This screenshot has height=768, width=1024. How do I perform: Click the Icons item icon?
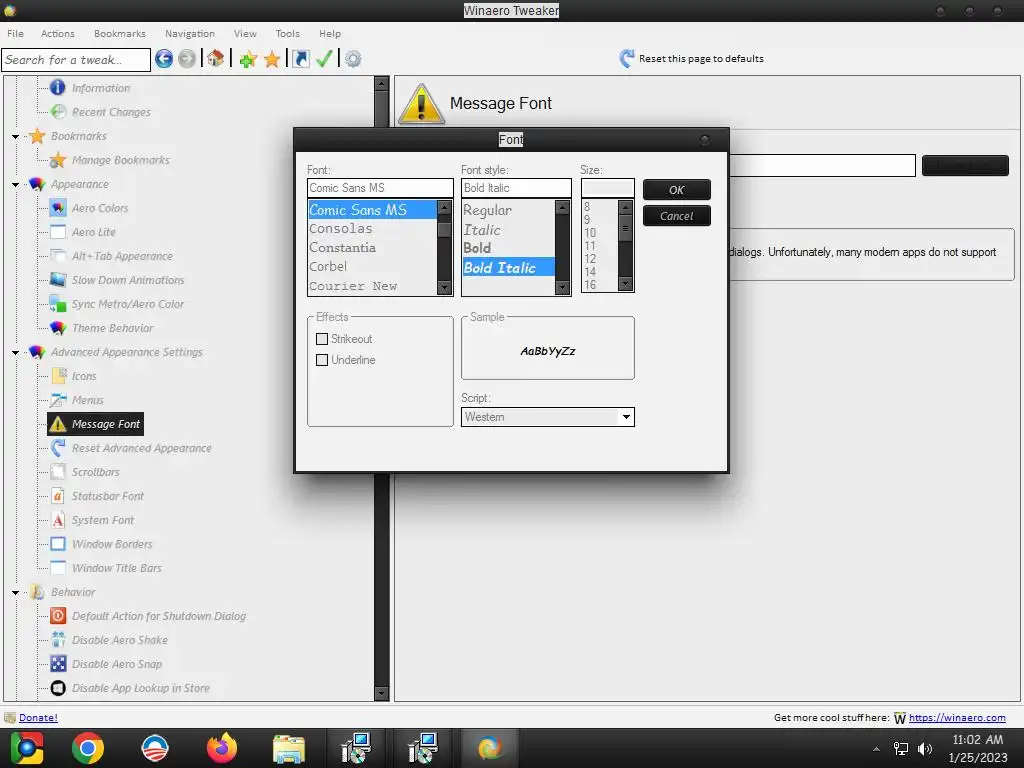[59, 376]
